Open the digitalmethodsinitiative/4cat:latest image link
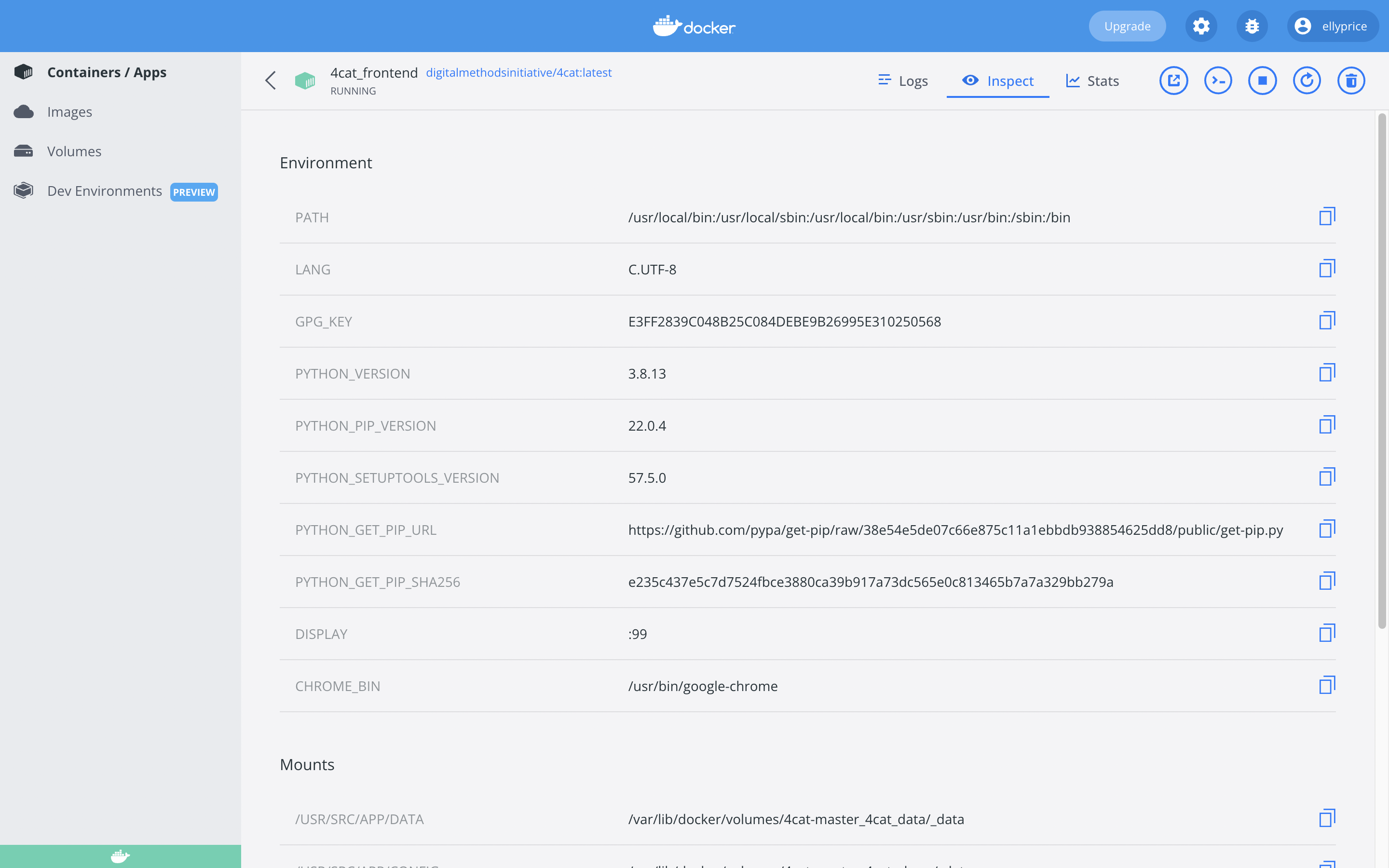Viewport: 1389px width, 868px height. [x=518, y=72]
